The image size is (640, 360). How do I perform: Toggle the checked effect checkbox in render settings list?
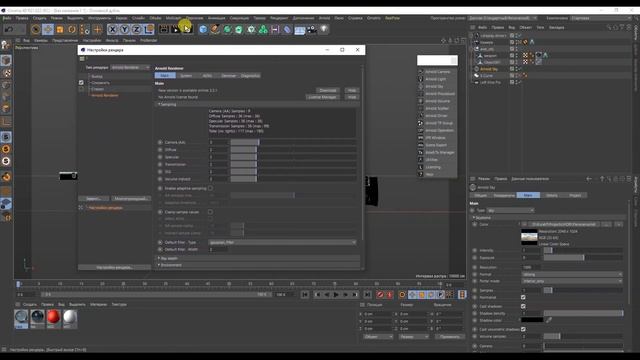pyautogui.click(x=81, y=82)
